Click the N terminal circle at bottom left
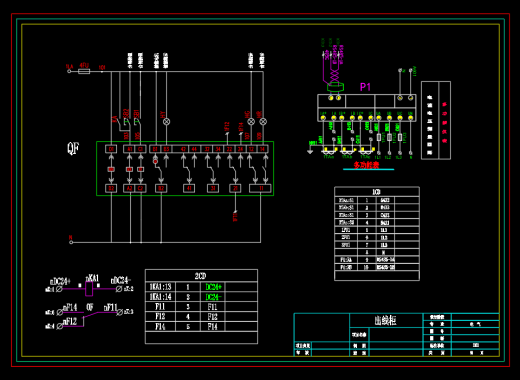The height and width of the screenshot is (380, 520). click(71, 242)
